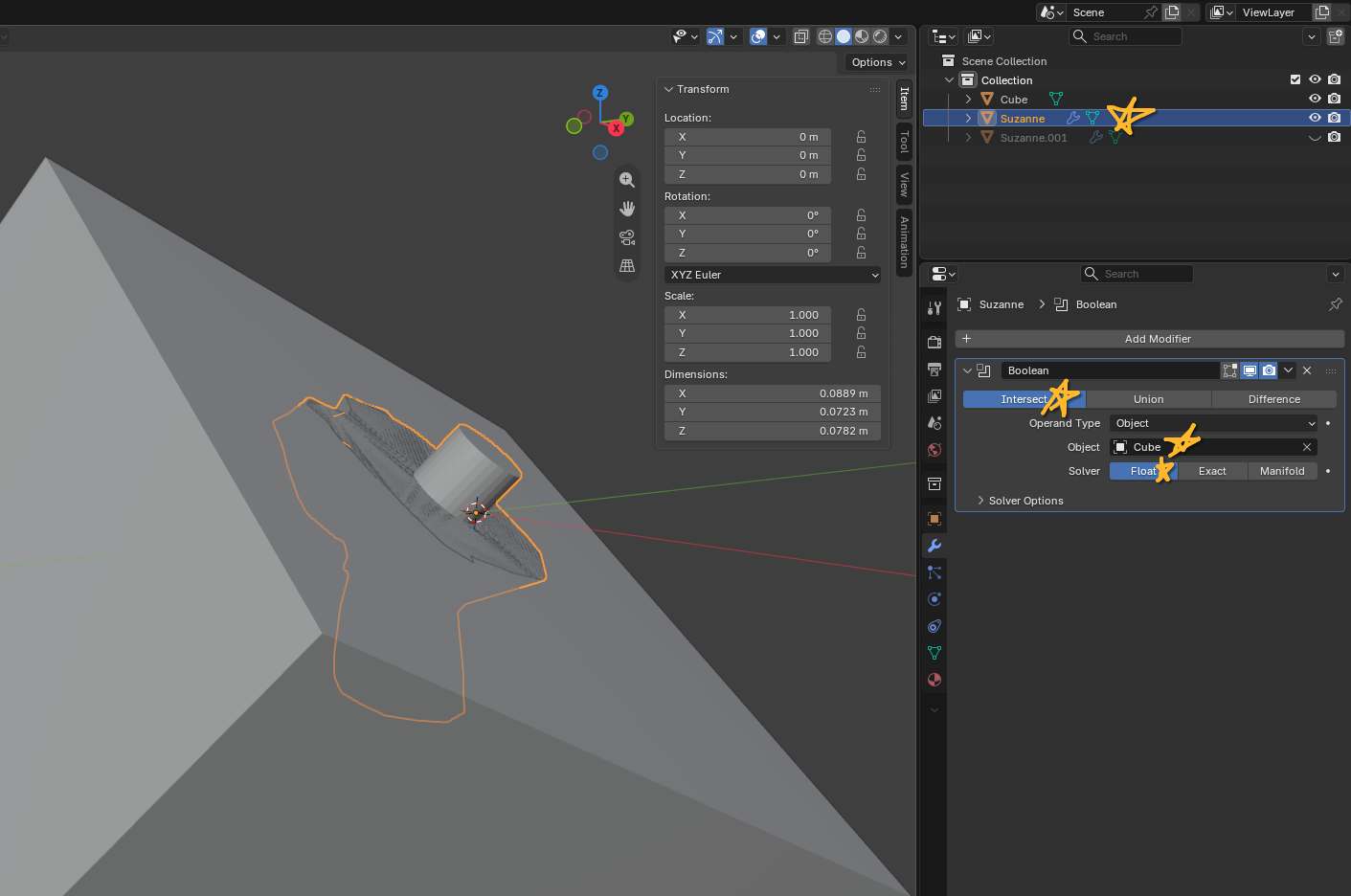This screenshot has width=1351, height=896.
Task: Disable Suzanne in renders camera icon
Action: (x=1334, y=118)
